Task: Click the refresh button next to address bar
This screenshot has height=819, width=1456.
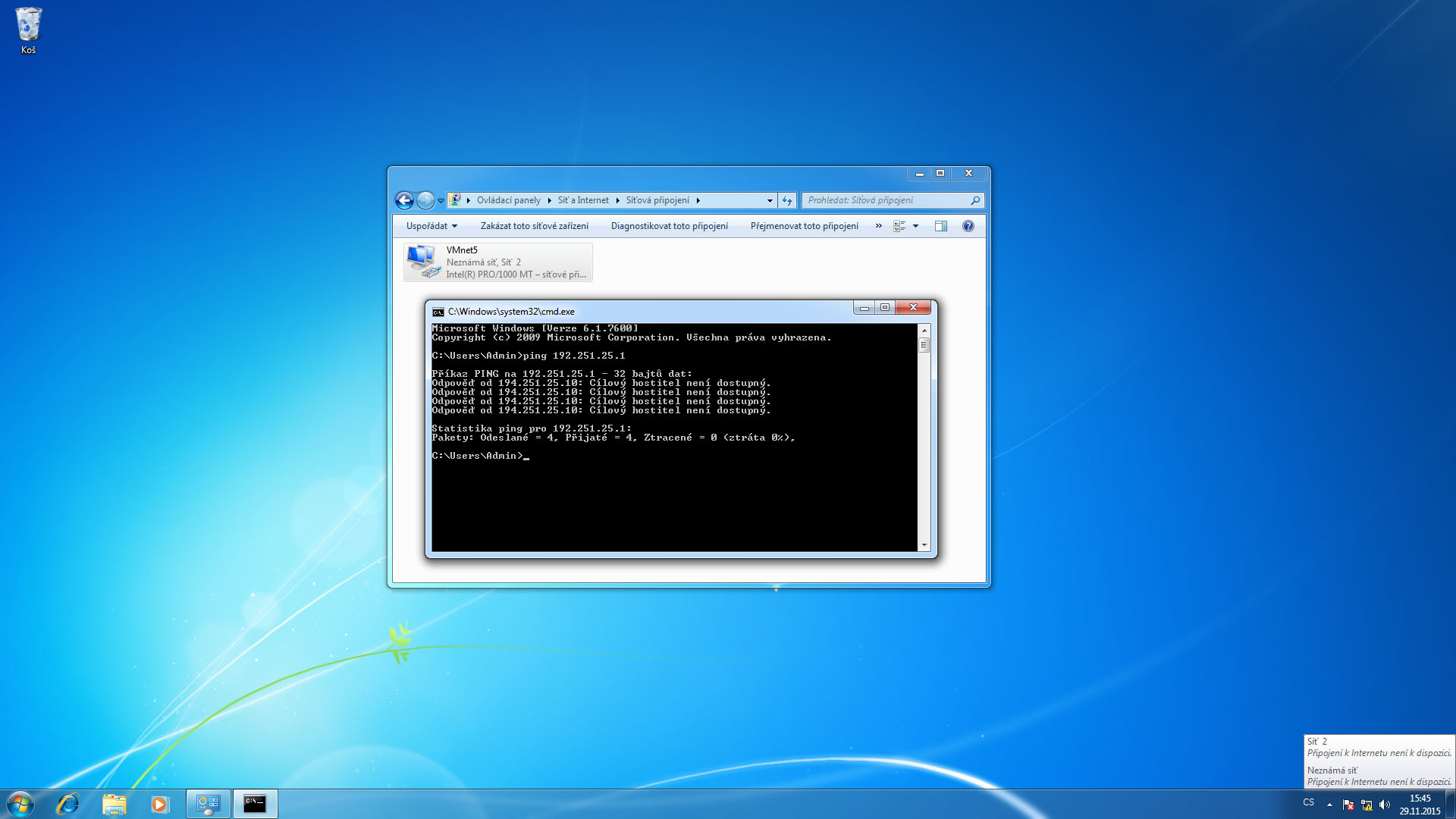Action: click(x=787, y=200)
